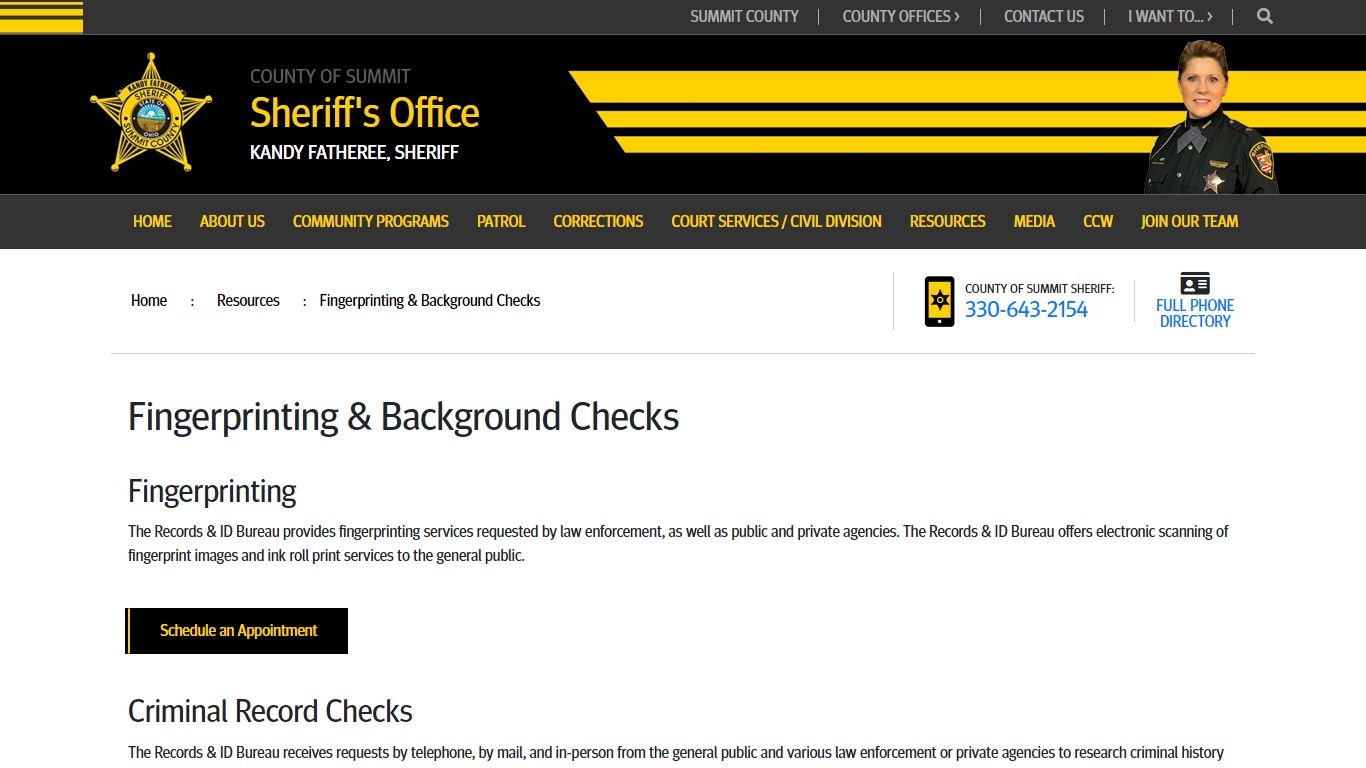This screenshot has height=768, width=1366.
Task: Click Fingerprinting & Background Checks breadcrumb
Action: coord(430,300)
